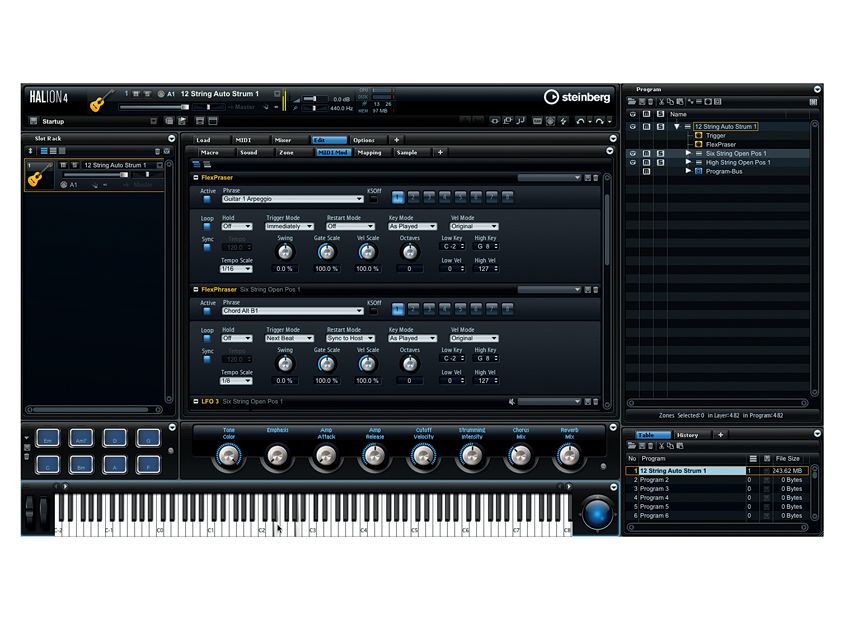
Task: Click trash icon in Program tree toolbar
Action: (650, 101)
